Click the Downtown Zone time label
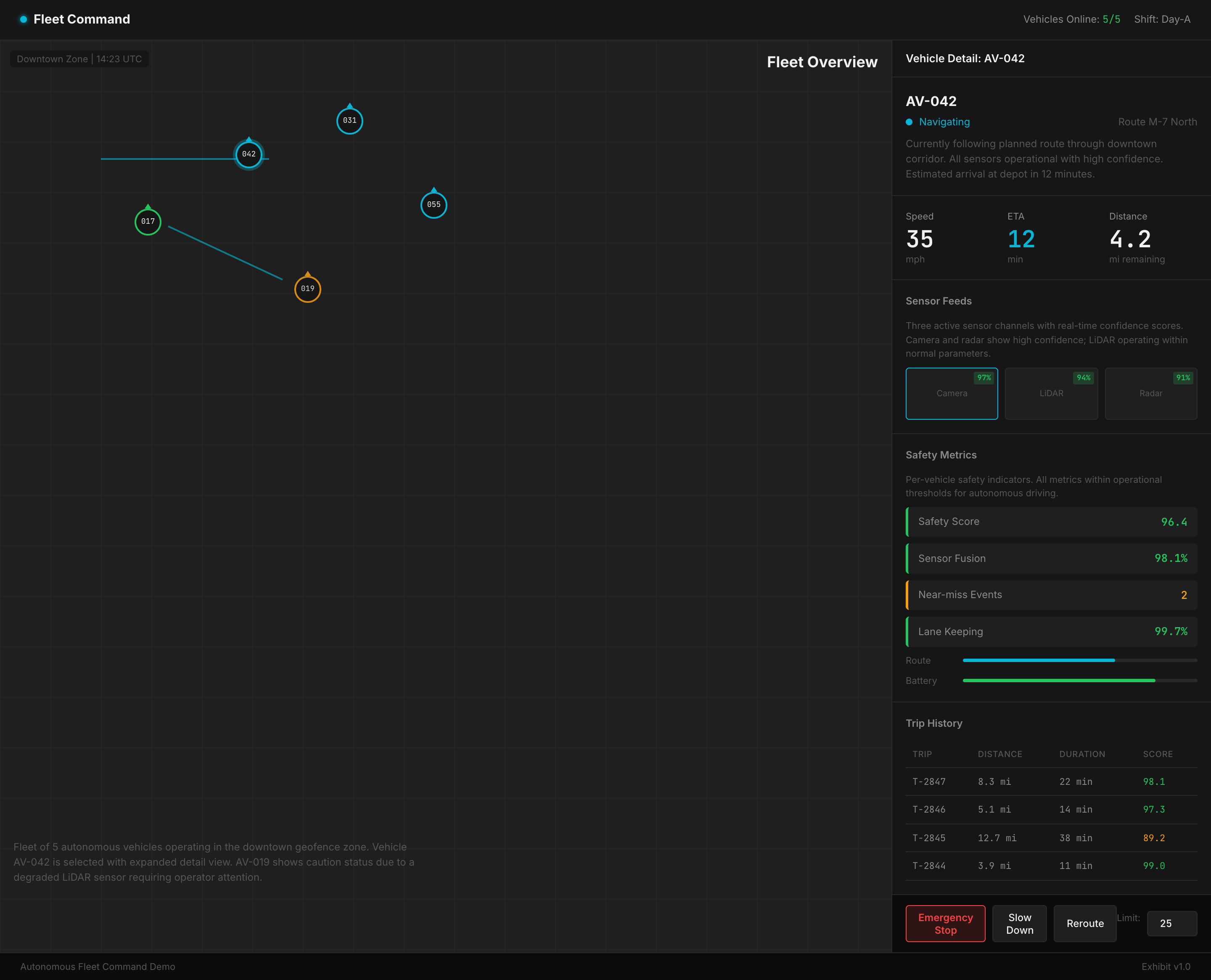Image resolution: width=1211 pixels, height=980 pixels. (79, 59)
